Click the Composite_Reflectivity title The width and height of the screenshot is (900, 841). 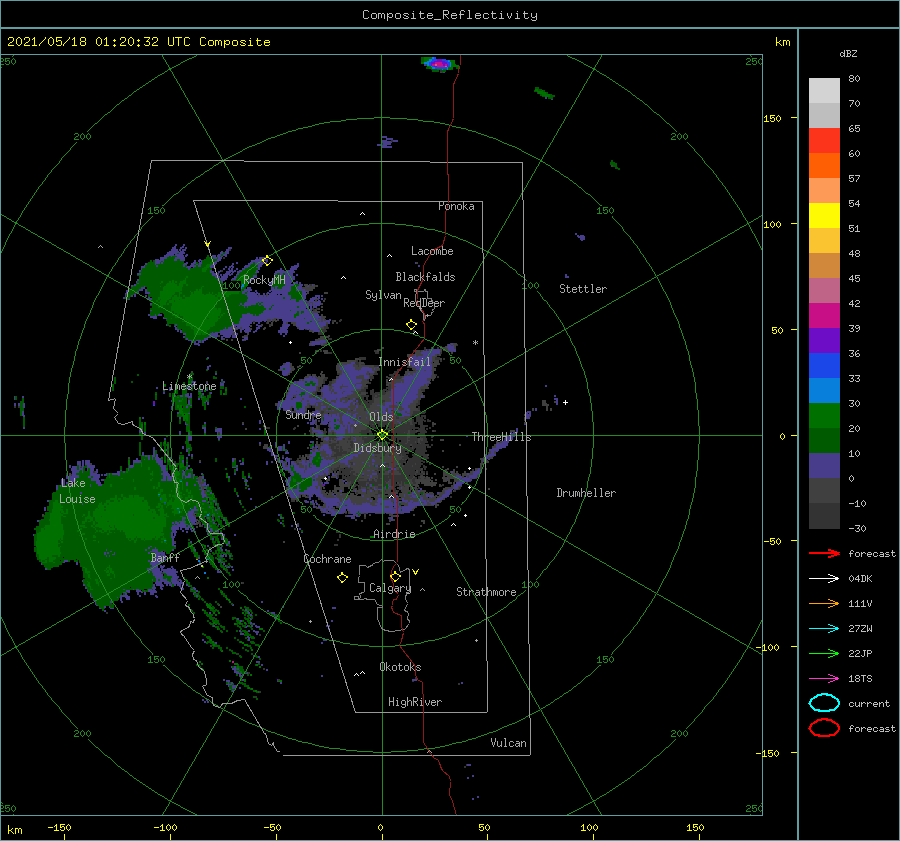449,15
